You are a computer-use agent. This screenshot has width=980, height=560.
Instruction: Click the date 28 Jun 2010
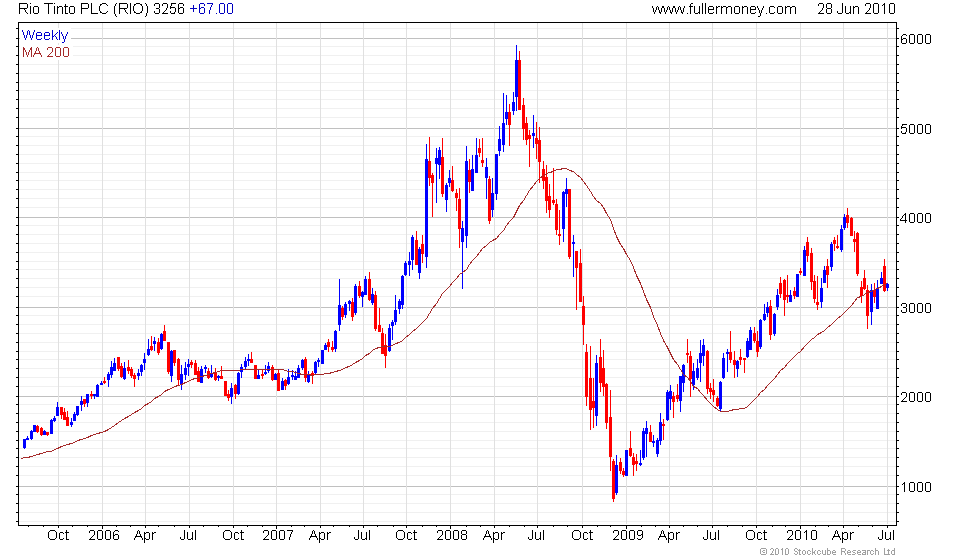coord(856,9)
